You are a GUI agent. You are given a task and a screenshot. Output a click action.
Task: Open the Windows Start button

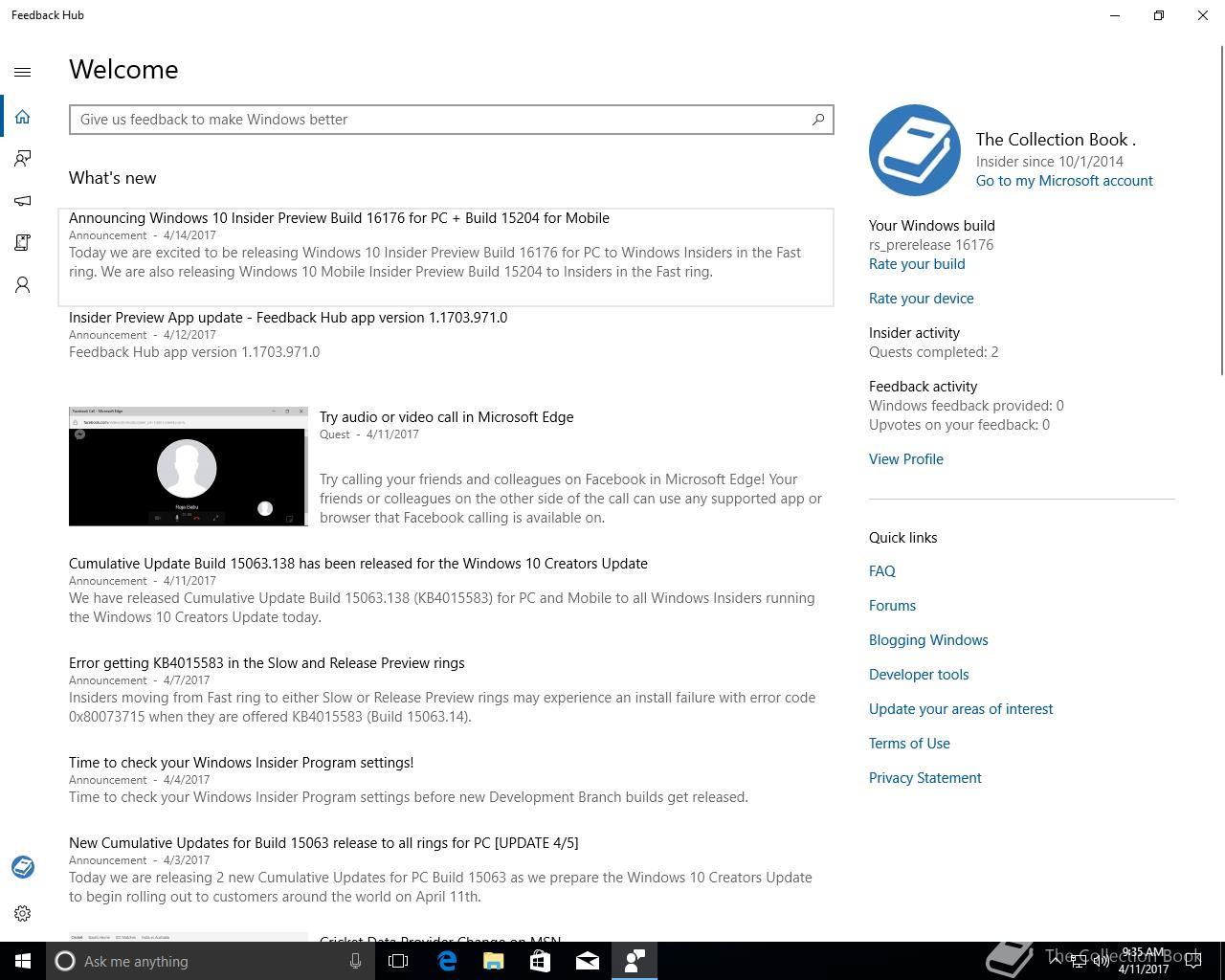tap(23, 961)
